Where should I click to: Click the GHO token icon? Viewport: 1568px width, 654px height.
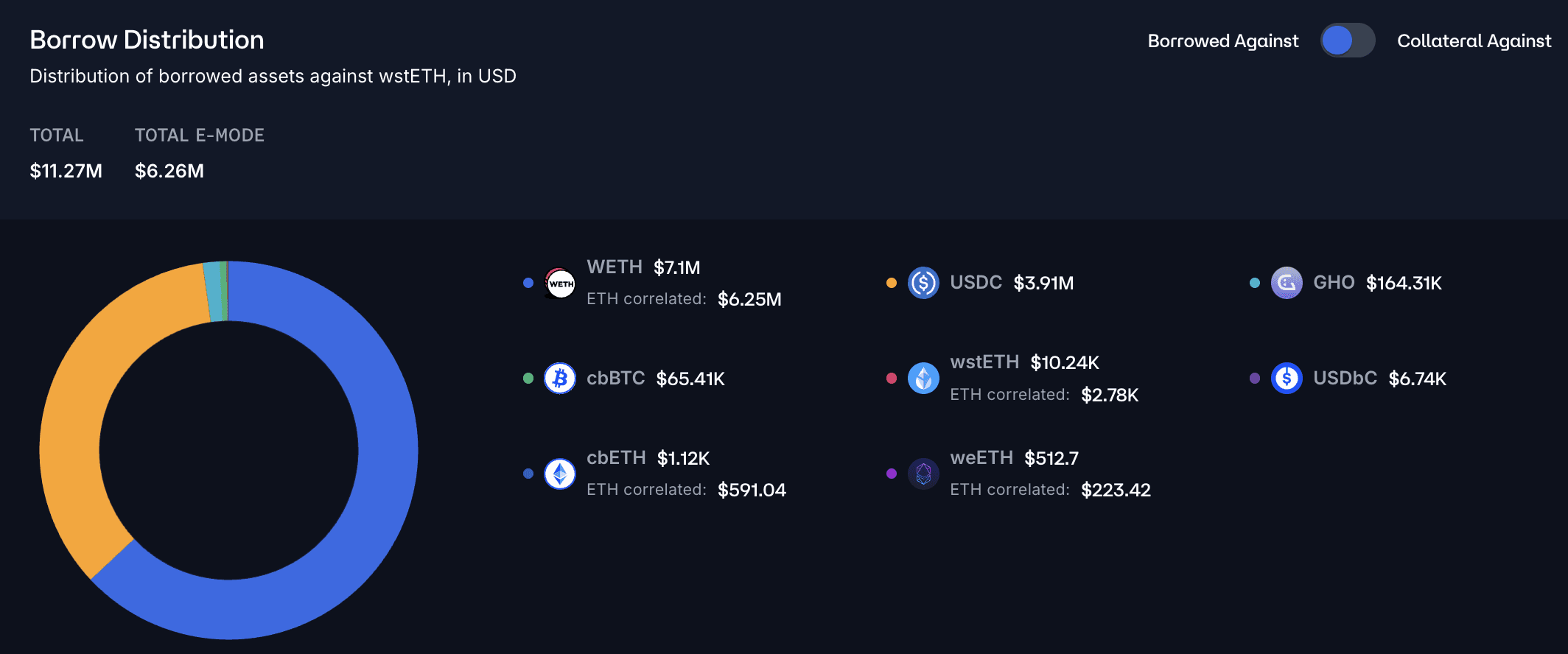(1287, 283)
